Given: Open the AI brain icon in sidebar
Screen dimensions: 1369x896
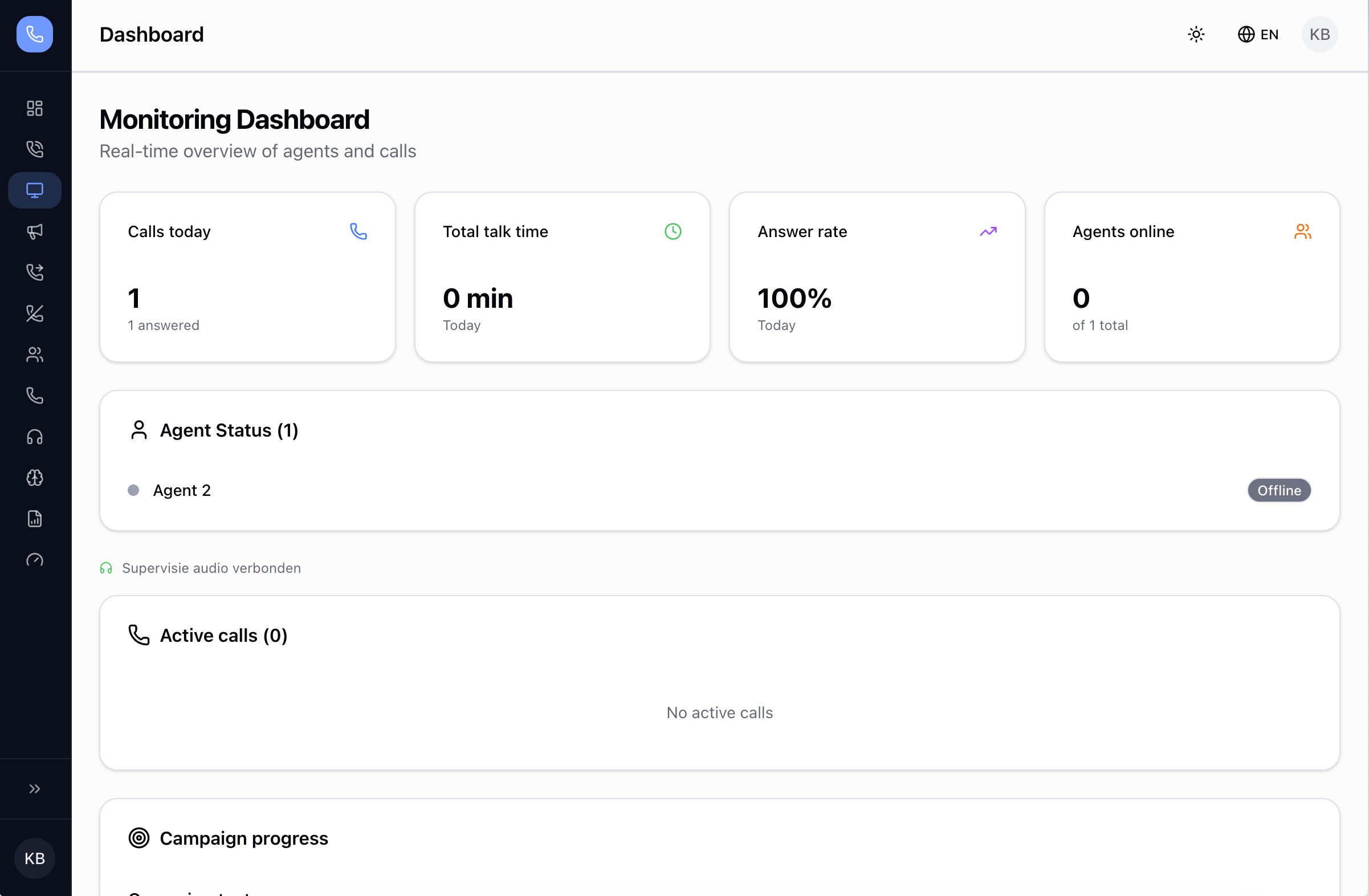Looking at the screenshot, I should click(35, 478).
